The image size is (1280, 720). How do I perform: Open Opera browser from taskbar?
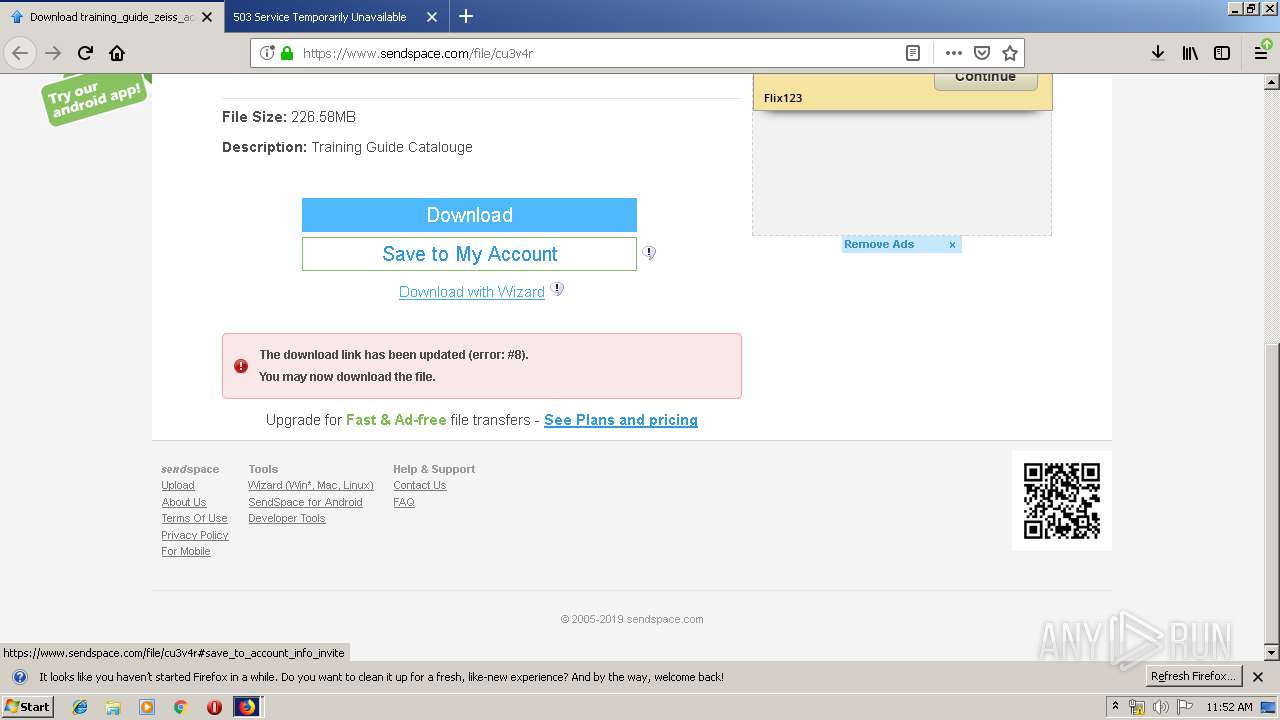214,707
